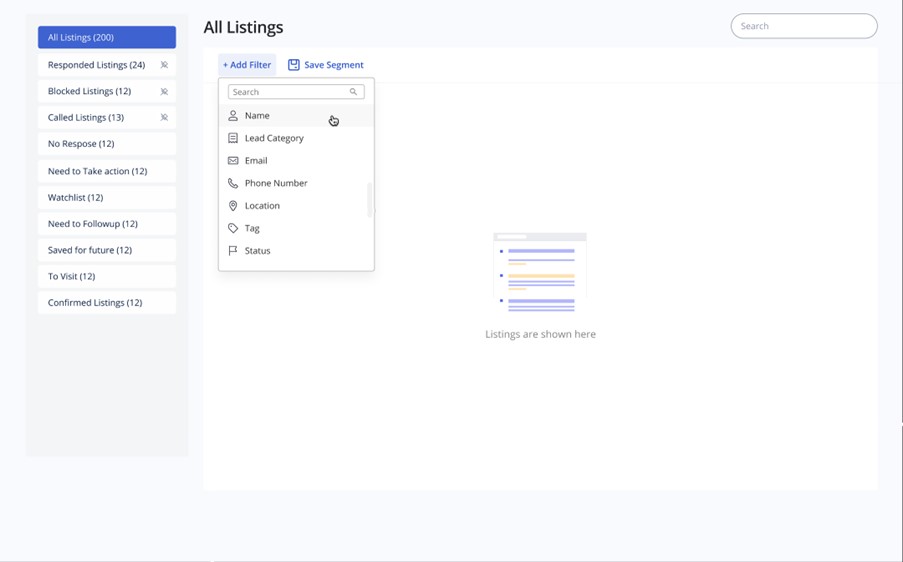Image resolution: width=903 pixels, height=562 pixels.
Task: Choose Lead Category from the filter list
Action: point(274,138)
